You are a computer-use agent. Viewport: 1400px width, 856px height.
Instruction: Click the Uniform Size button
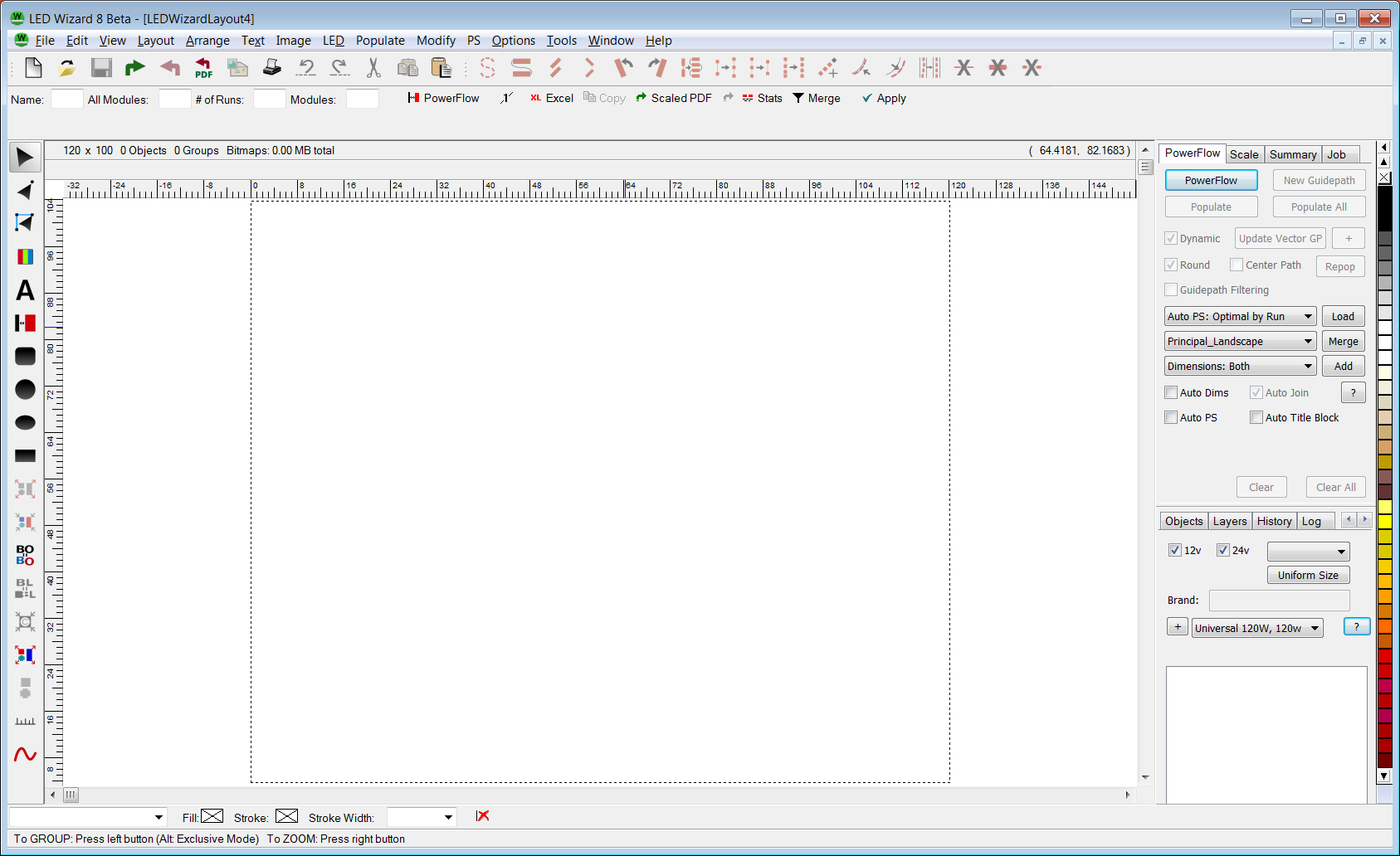(1308, 576)
